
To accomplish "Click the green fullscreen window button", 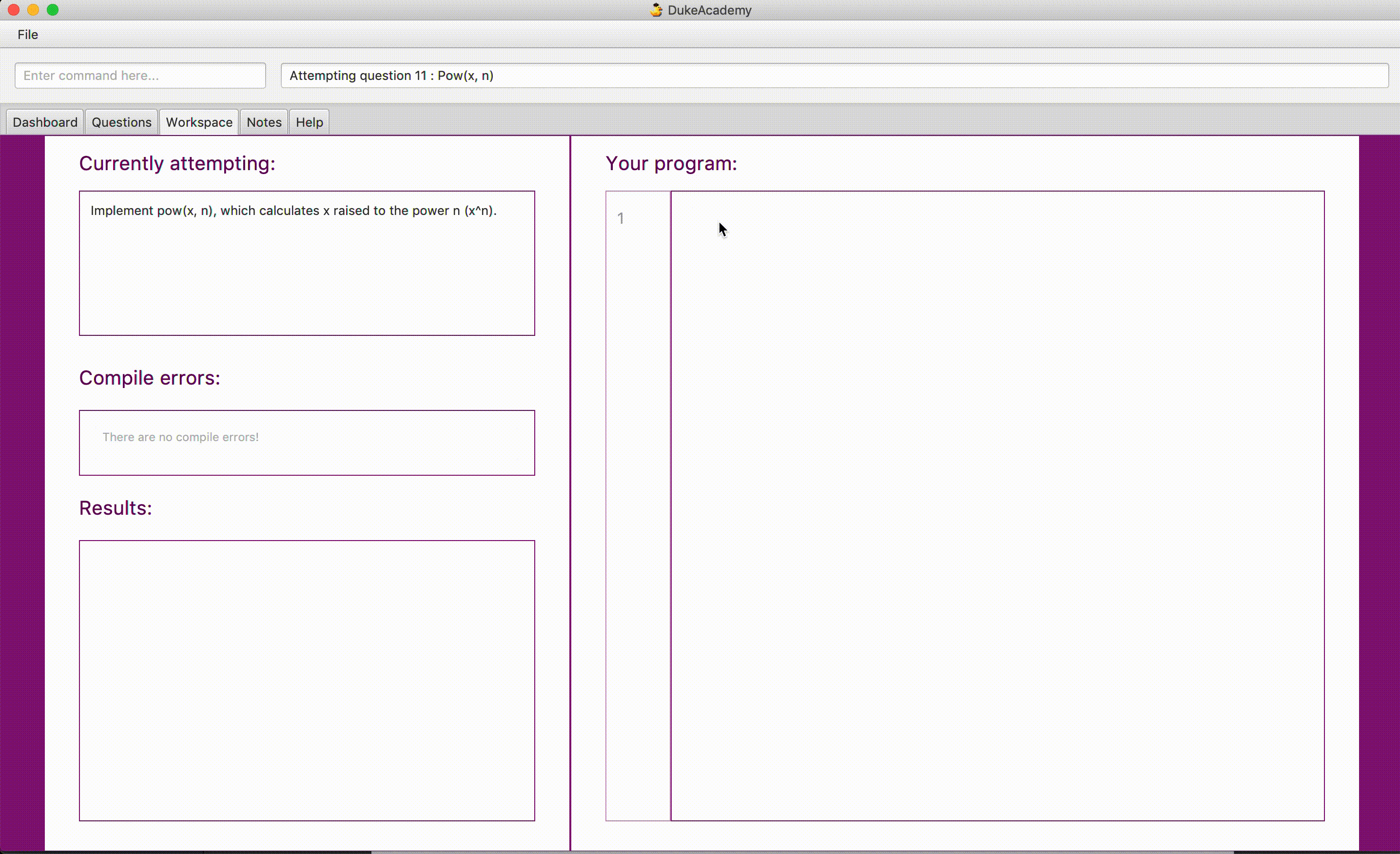I will pyautogui.click(x=52, y=10).
